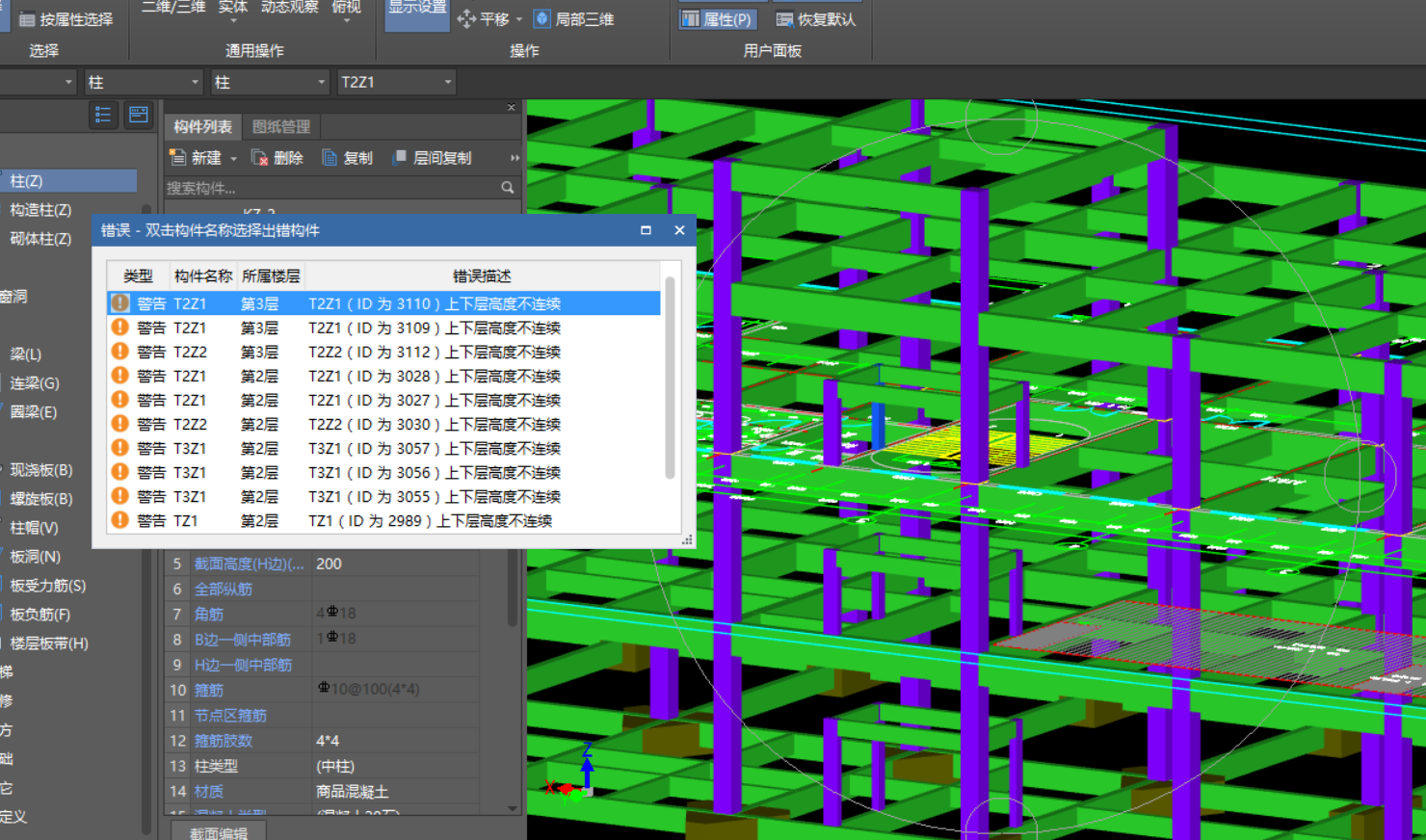Maximize the 错误 dialog
Viewport: 1426px width, 840px height.
click(646, 230)
